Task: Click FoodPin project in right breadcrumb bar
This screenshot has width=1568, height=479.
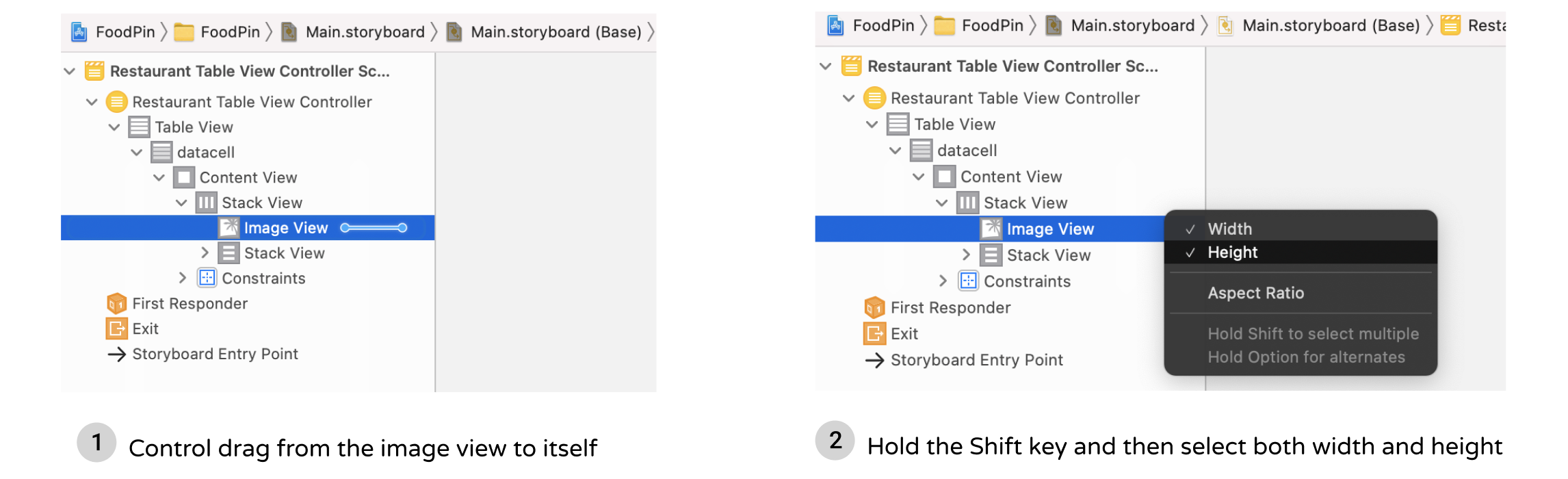Action: 883,26
